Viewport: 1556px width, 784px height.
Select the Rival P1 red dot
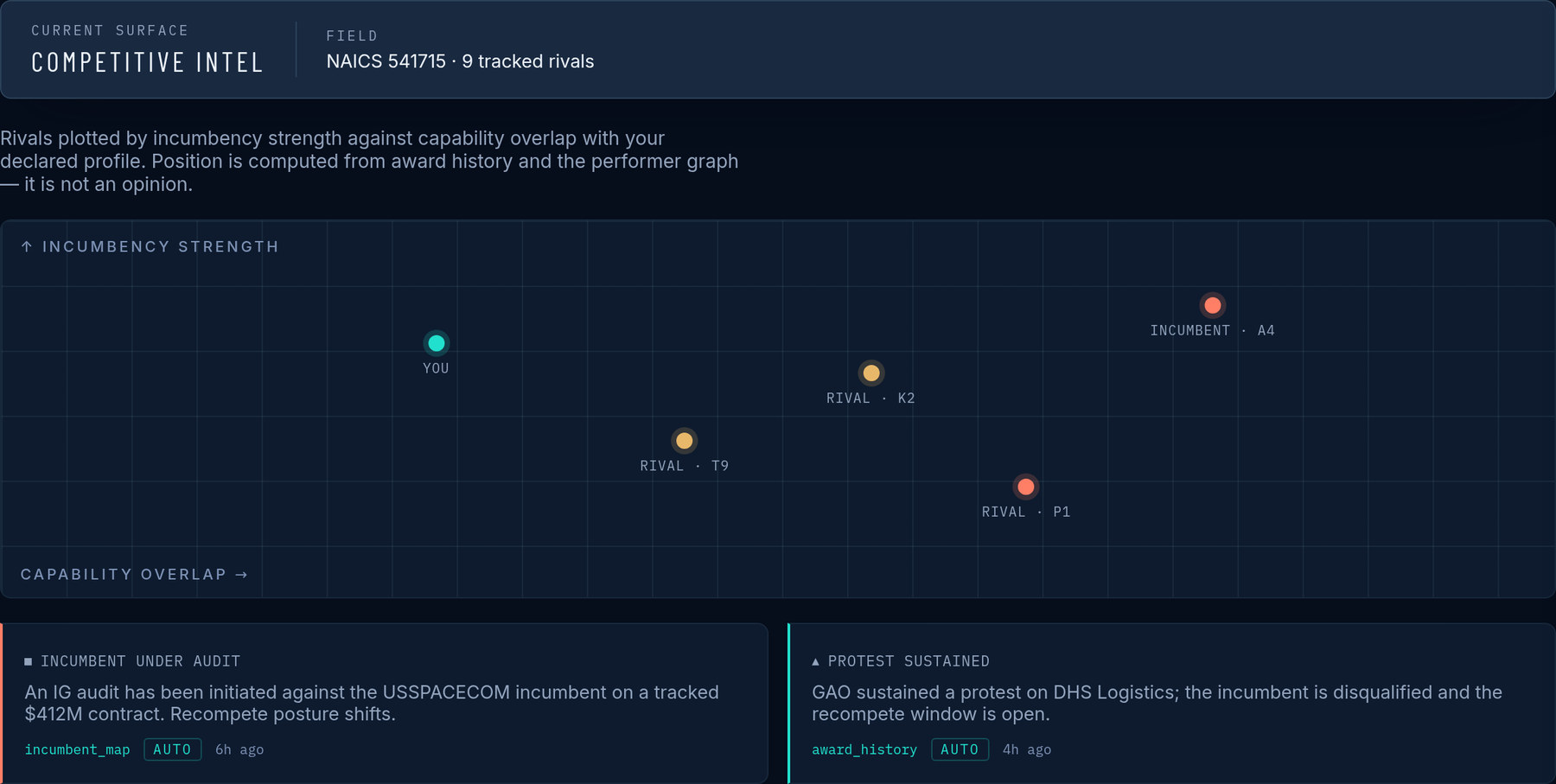[x=1026, y=487]
